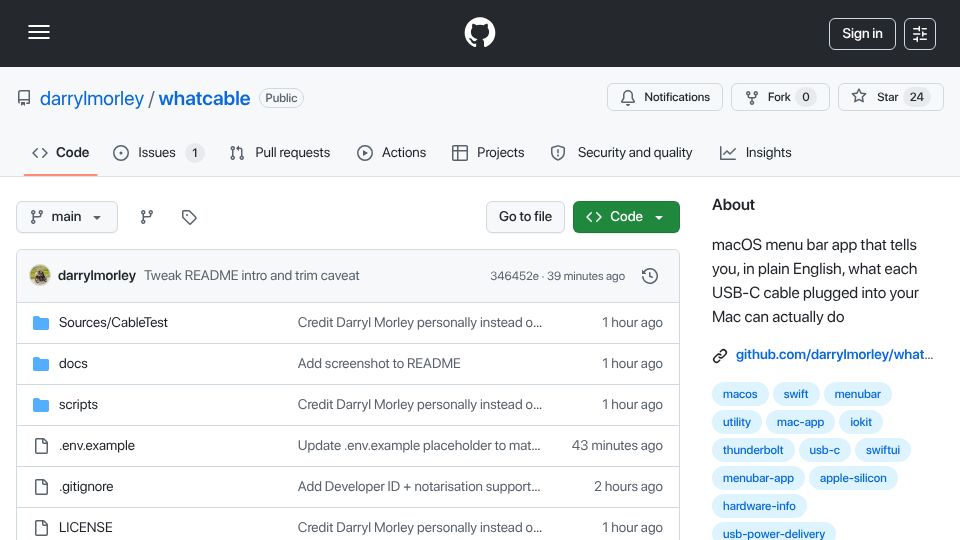
Task: Click the Star count badge 24
Action: pyautogui.click(x=917, y=97)
